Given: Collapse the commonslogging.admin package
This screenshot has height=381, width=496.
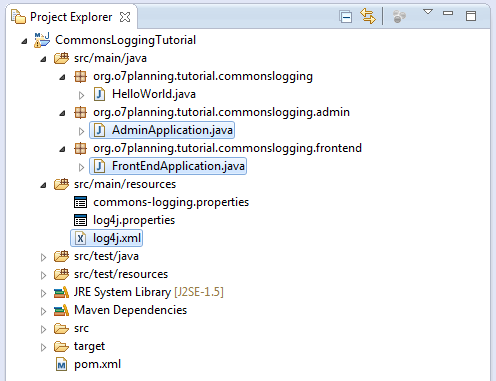Looking at the screenshot, I should (62, 114).
